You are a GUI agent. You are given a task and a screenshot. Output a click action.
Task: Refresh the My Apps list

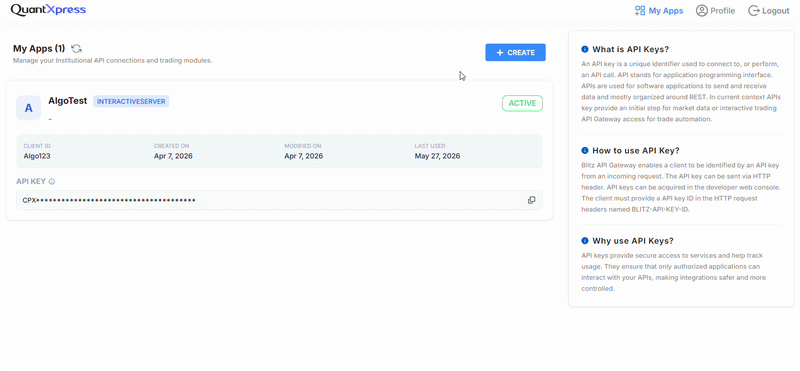click(77, 48)
